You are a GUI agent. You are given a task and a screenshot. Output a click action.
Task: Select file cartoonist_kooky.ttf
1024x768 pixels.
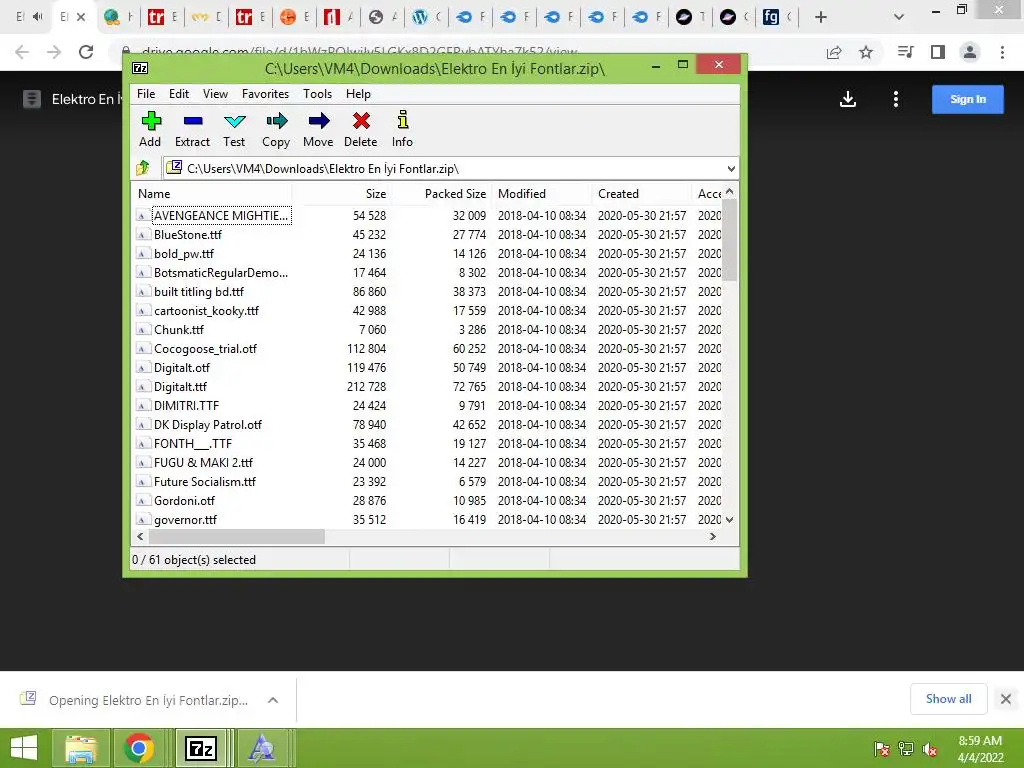pos(206,310)
